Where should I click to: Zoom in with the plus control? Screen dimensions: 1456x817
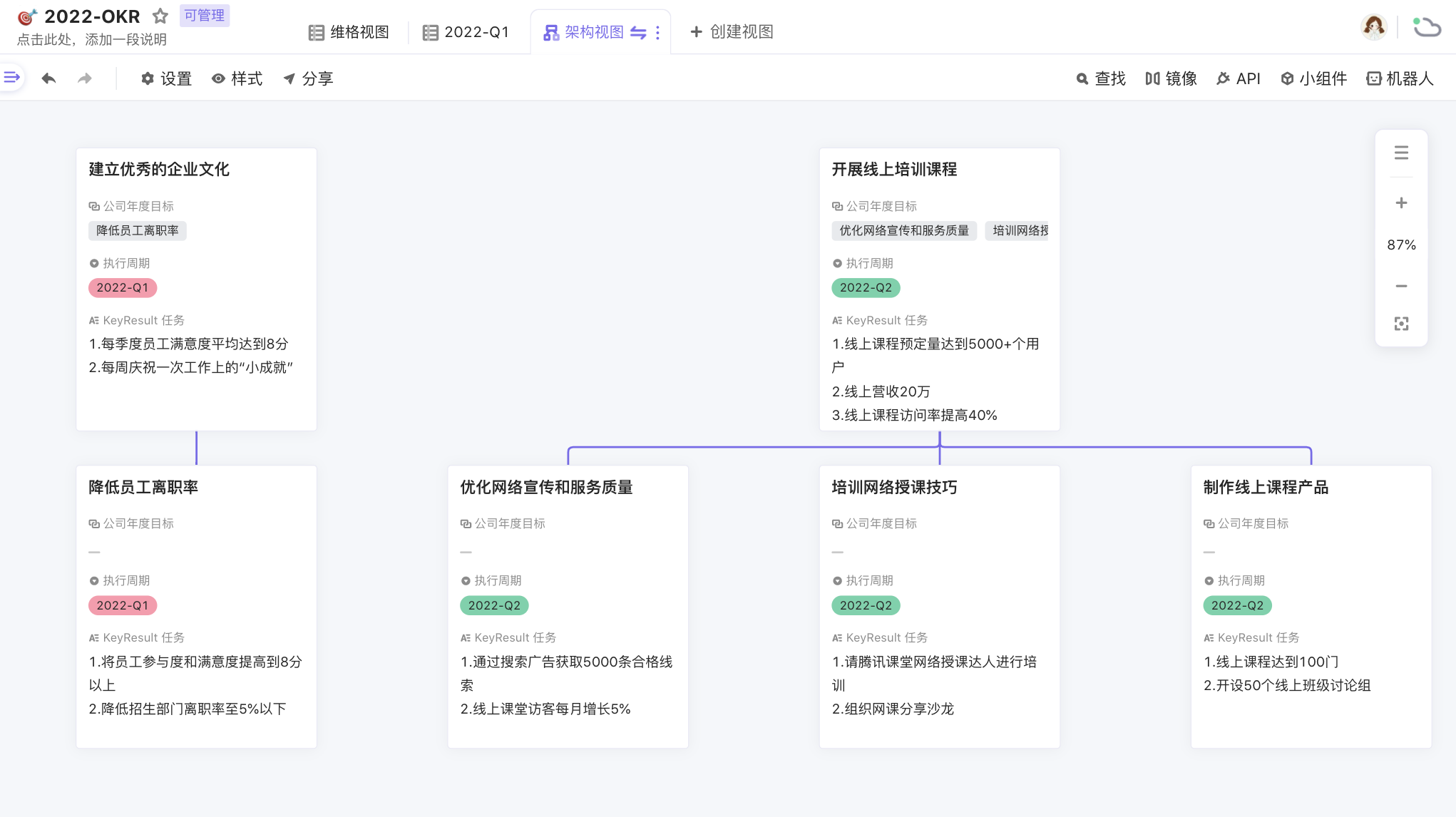click(1401, 203)
